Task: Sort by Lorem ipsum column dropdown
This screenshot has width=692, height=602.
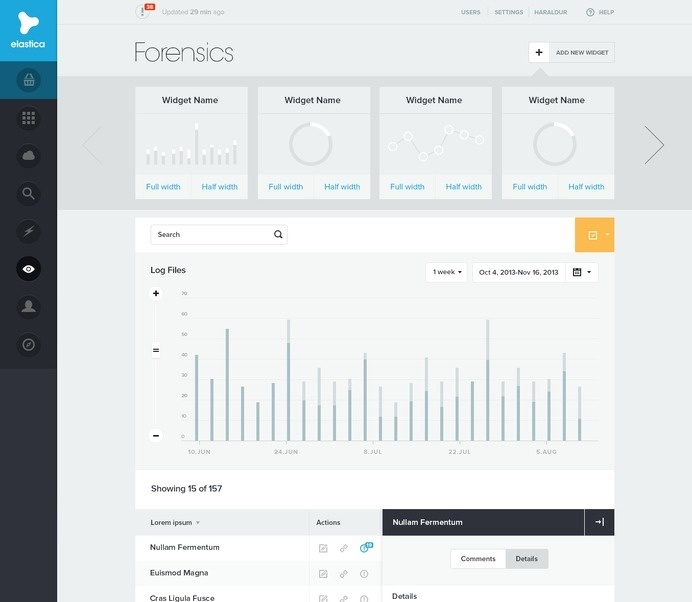Action: click(x=175, y=523)
